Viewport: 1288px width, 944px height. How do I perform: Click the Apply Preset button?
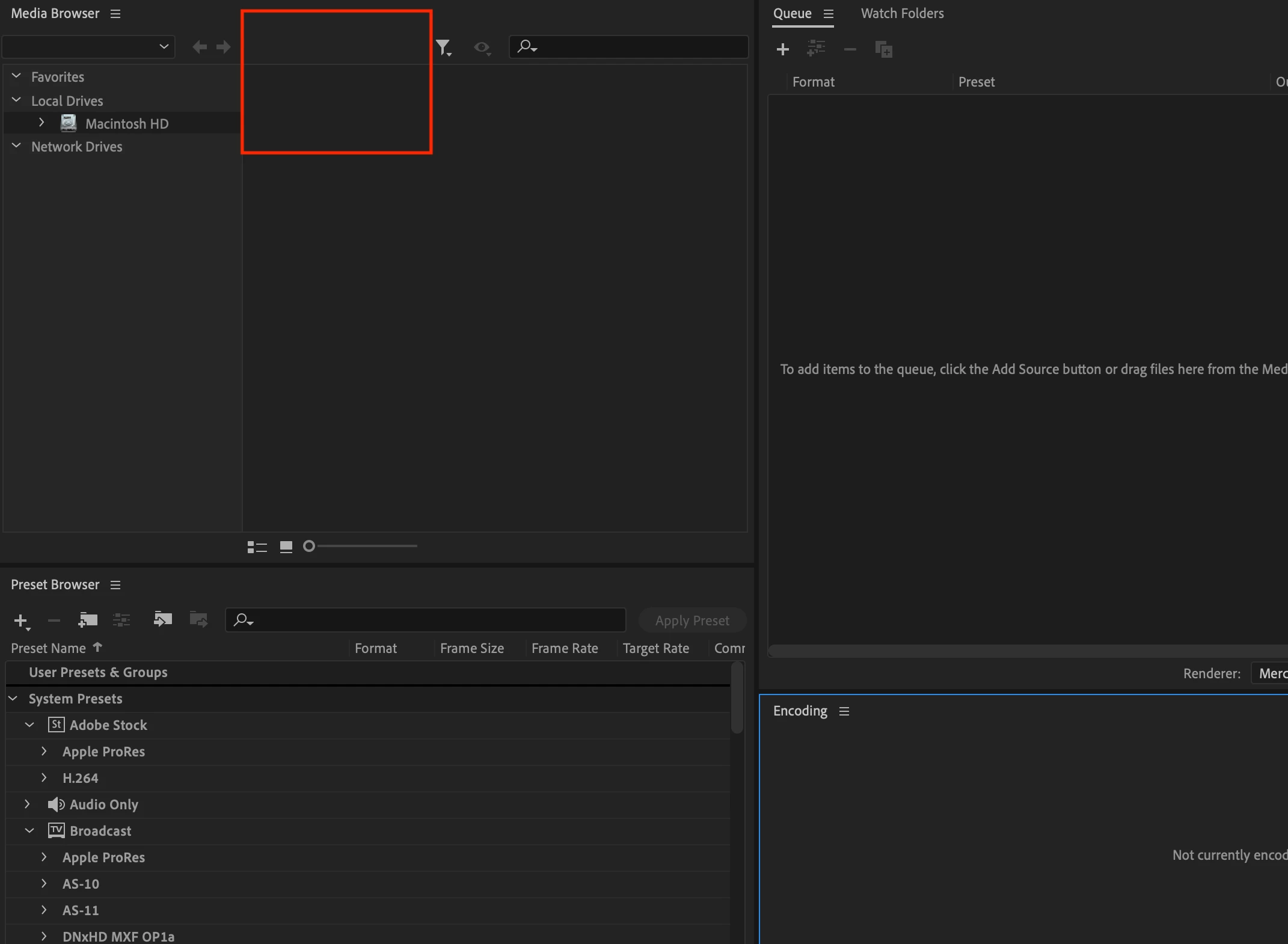click(692, 621)
